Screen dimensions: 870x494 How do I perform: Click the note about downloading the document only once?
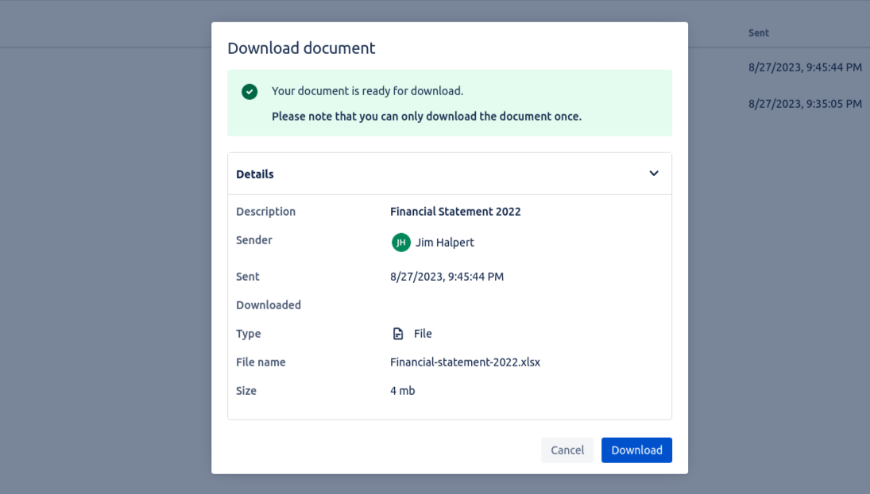pos(427,117)
